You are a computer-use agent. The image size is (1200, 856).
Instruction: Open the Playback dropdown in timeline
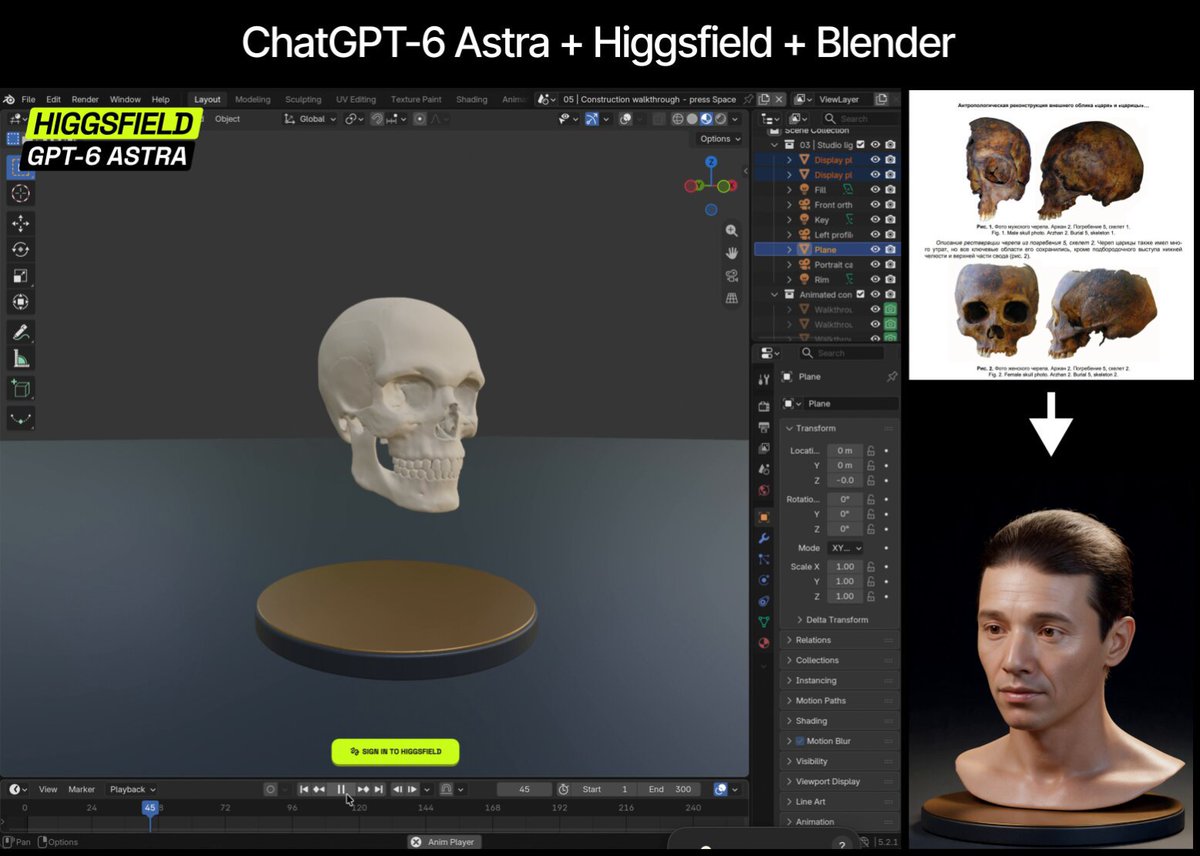[133, 789]
